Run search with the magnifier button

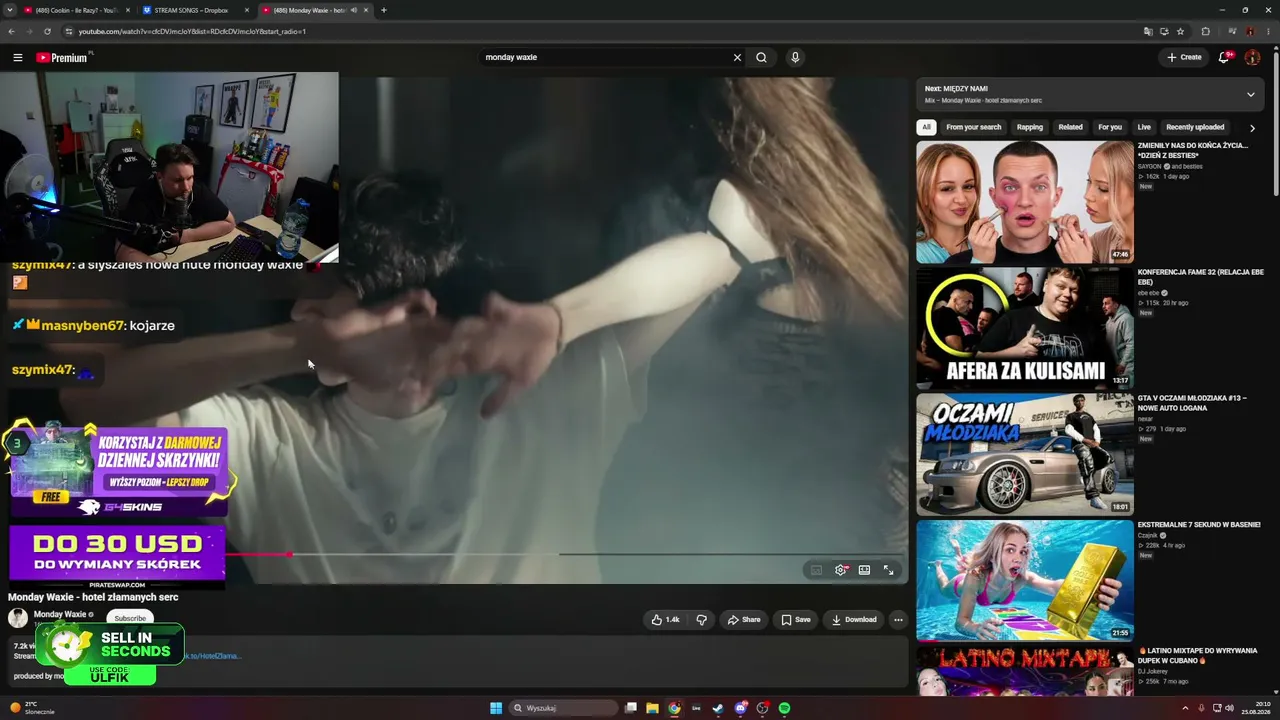[761, 57]
